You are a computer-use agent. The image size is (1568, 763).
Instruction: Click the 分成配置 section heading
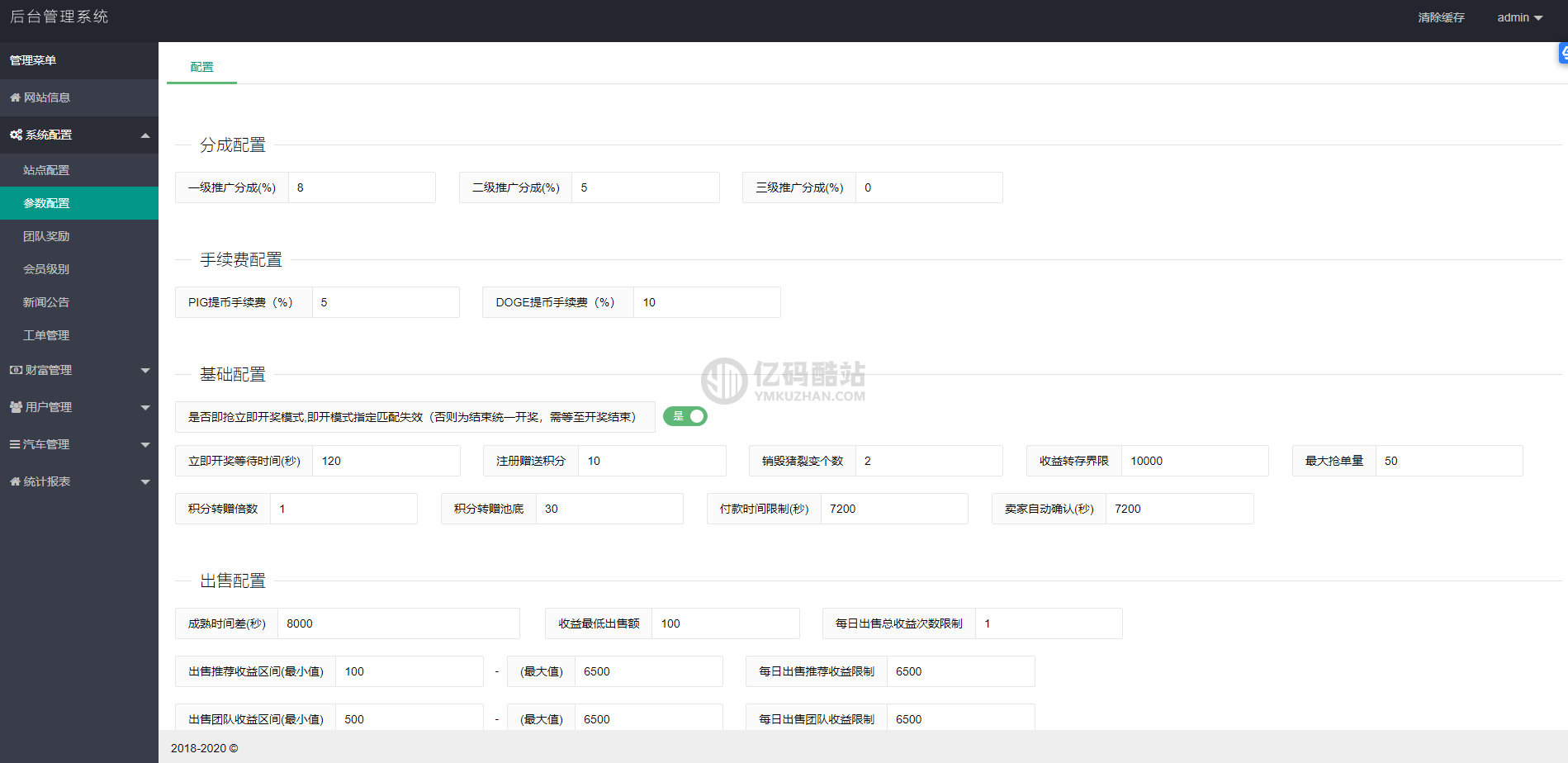[x=233, y=145]
